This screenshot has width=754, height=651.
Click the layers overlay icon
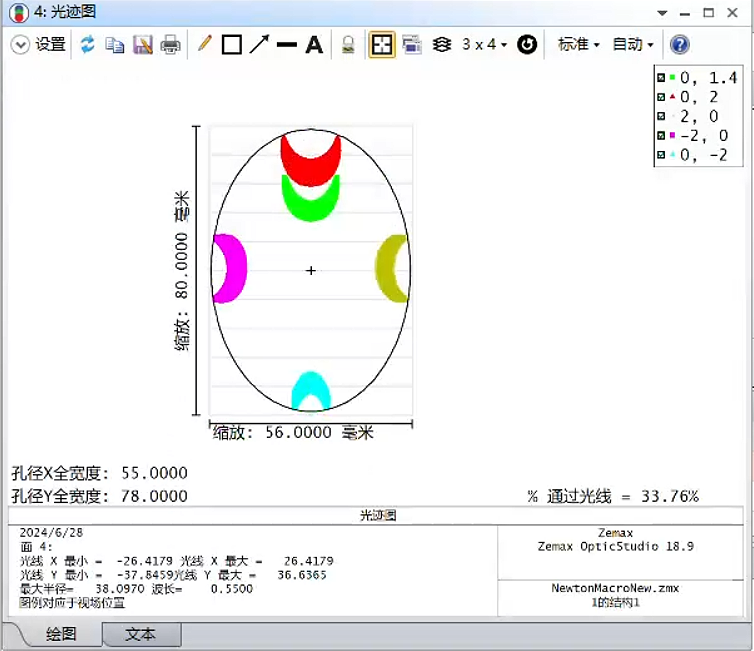pyautogui.click(x=441, y=45)
